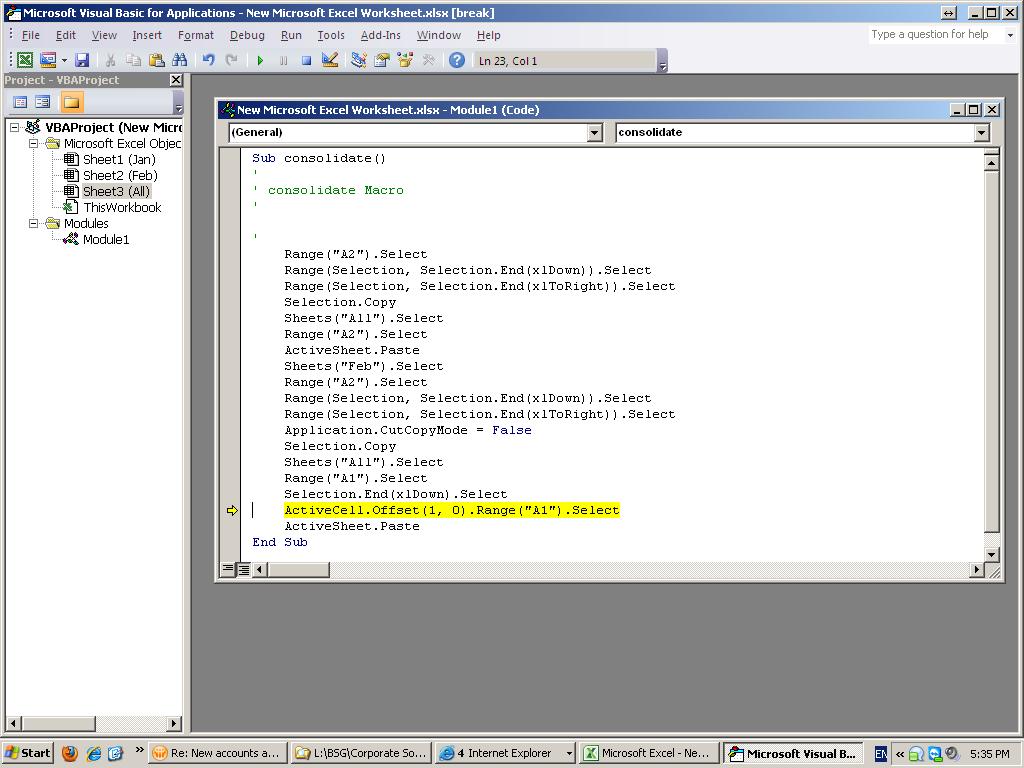Click the Undo arrow icon
Image resolution: width=1024 pixels, height=768 pixels.
pos(208,60)
